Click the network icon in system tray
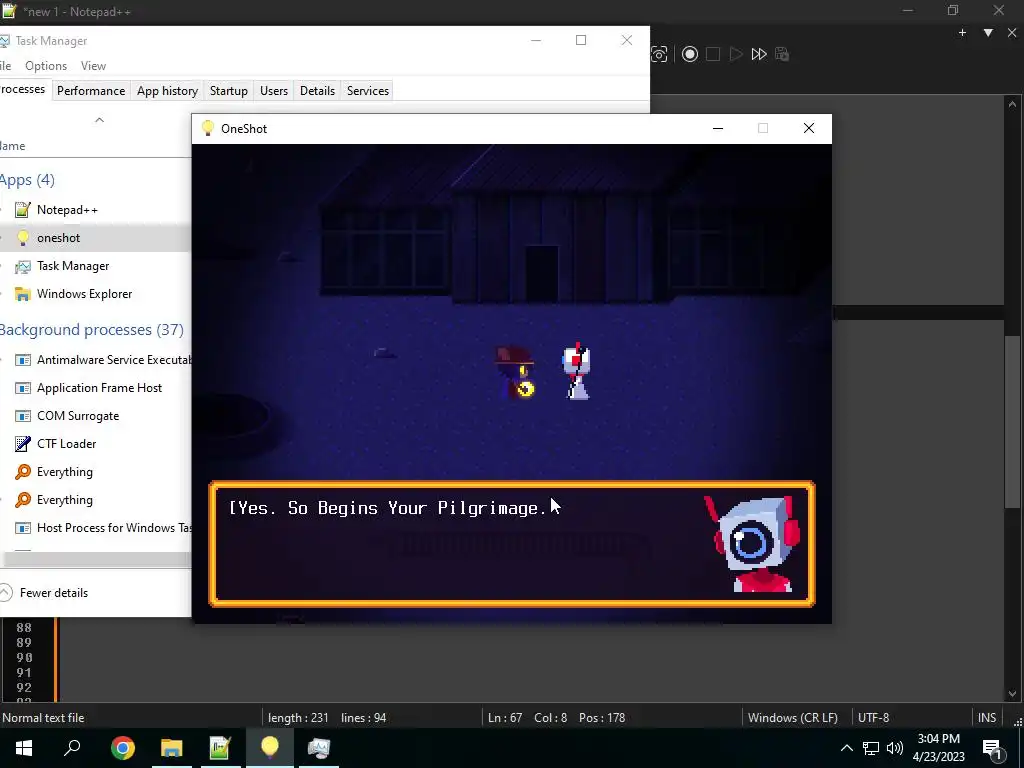The width and height of the screenshot is (1024, 768). (x=871, y=748)
